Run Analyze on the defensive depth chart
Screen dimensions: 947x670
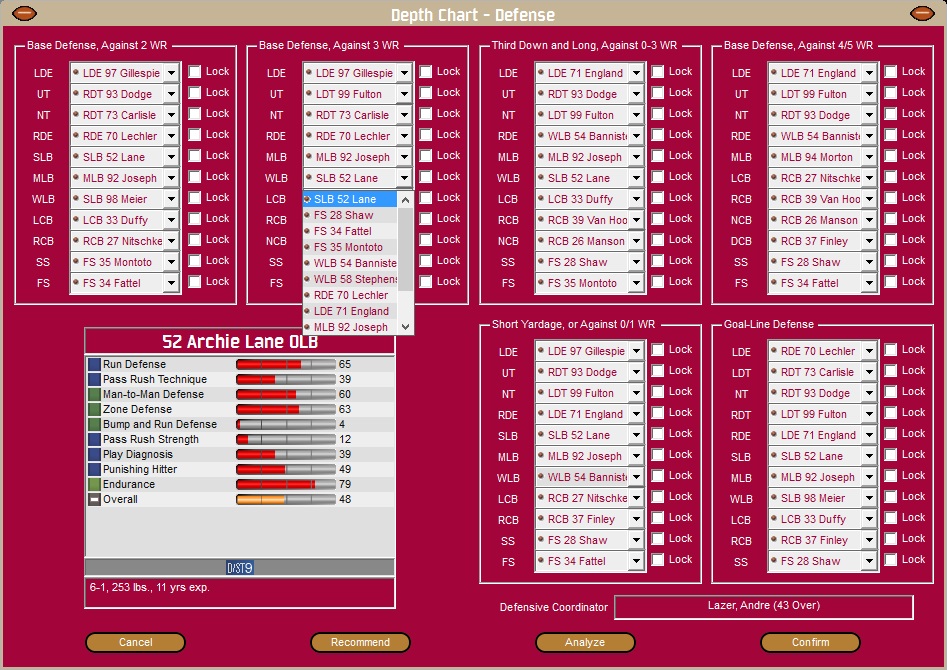coord(585,642)
